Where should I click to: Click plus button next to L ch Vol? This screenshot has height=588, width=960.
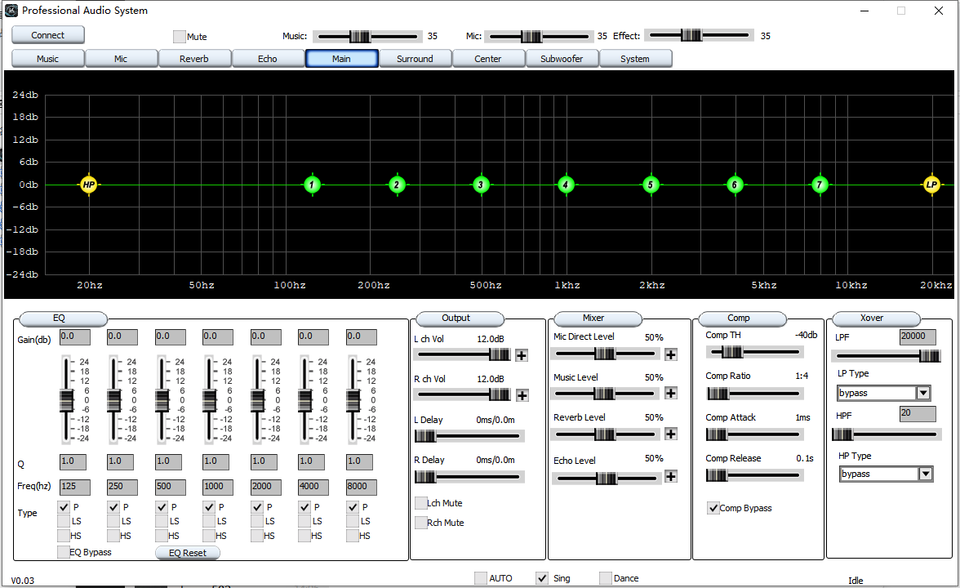[522, 354]
